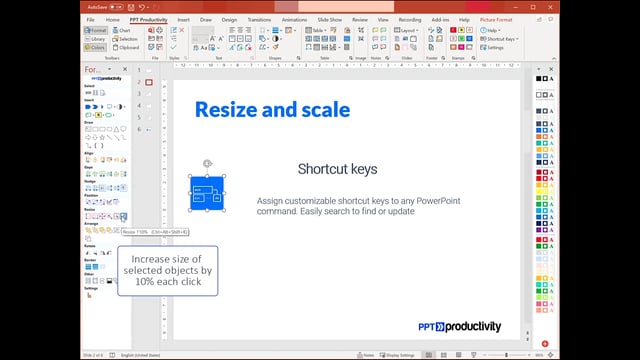This screenshot has width=640, height=360.
Task: Click the green checkmark icon in Styles group
Action: click(x=173, y=48)
